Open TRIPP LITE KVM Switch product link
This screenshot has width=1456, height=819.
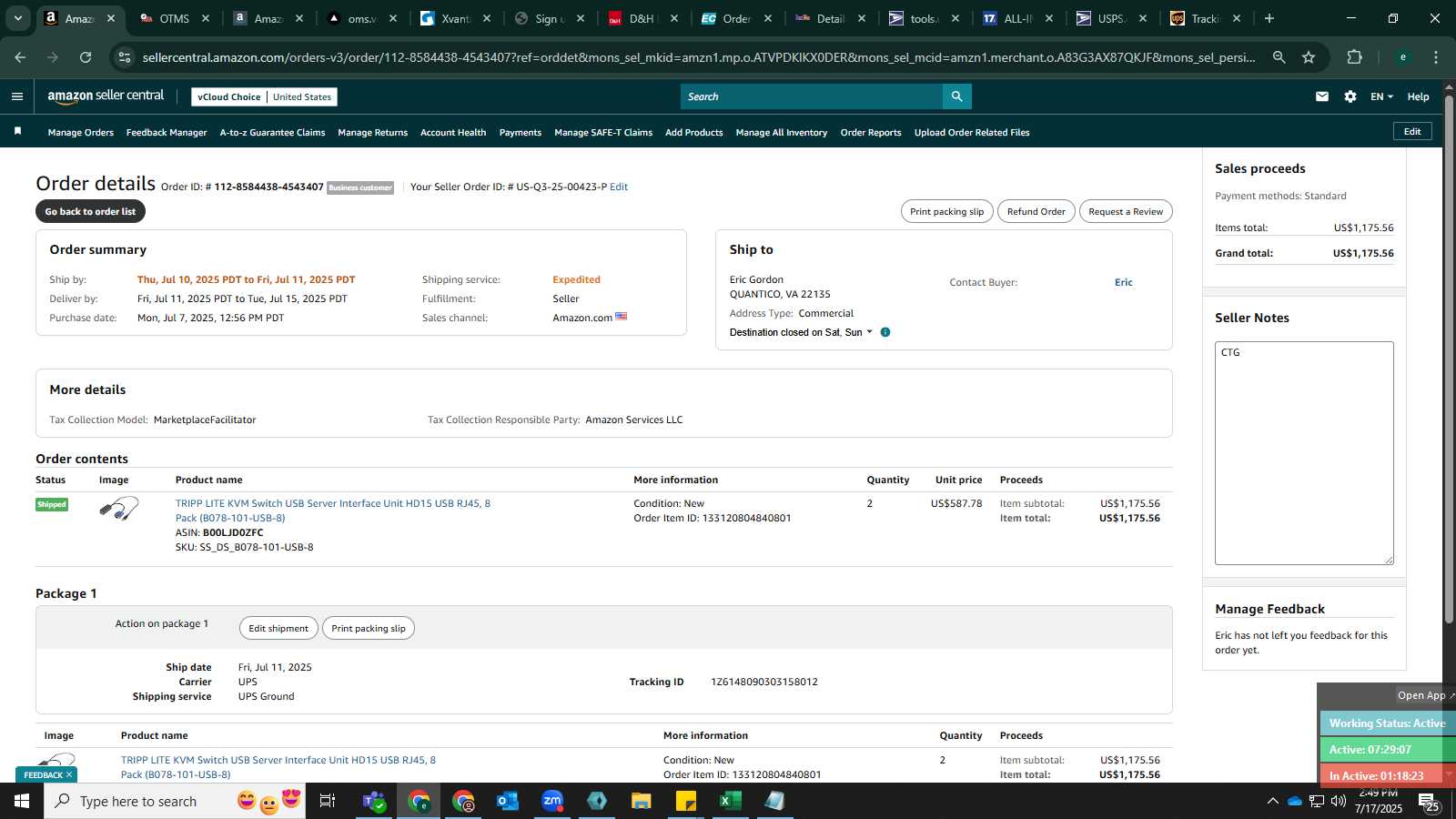coord(333,511)
